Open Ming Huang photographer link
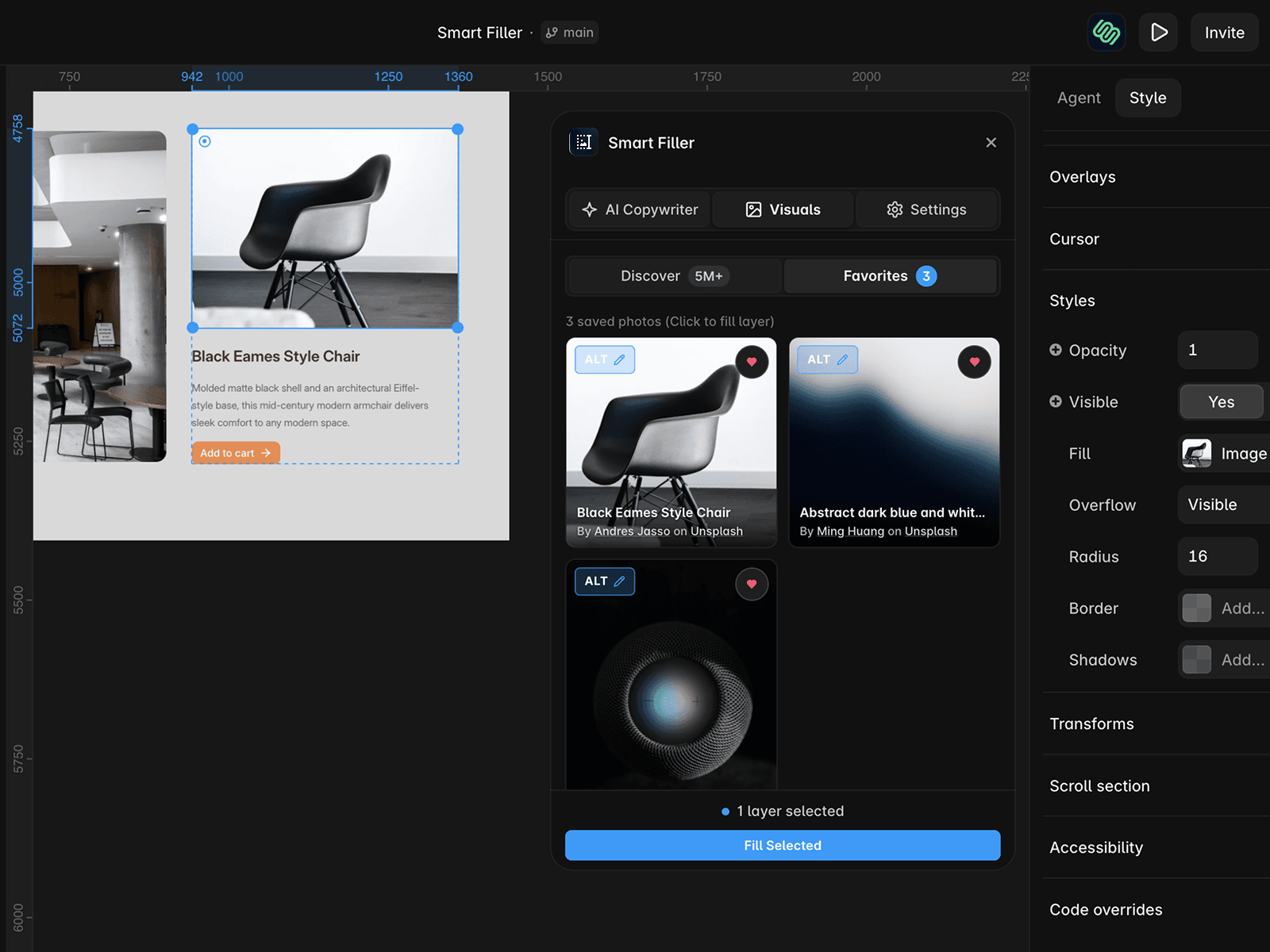This screenshot has width=1270, height=952. 850,532
